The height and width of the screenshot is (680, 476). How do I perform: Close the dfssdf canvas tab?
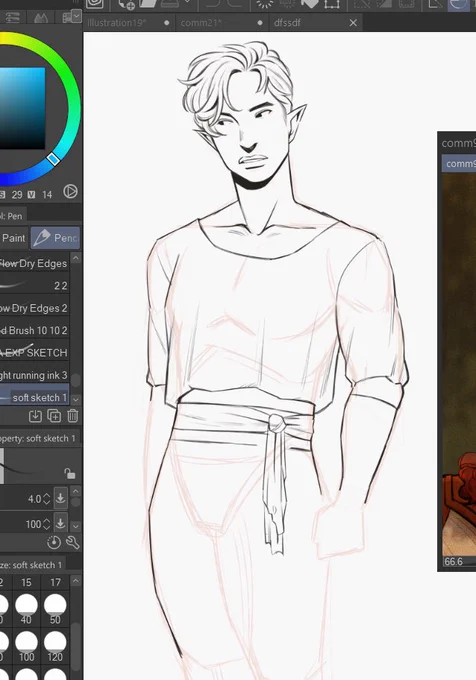[x=353, y=23]
